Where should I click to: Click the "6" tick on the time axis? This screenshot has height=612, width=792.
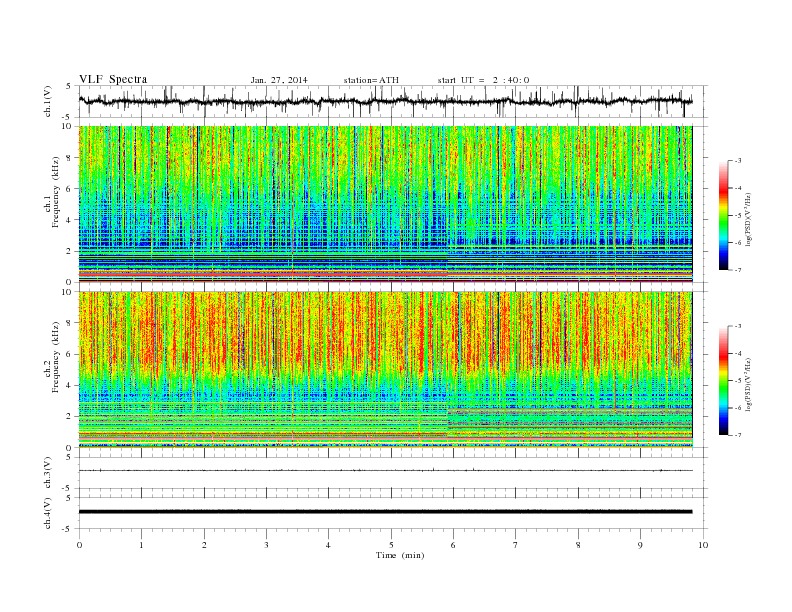point(454,545)
